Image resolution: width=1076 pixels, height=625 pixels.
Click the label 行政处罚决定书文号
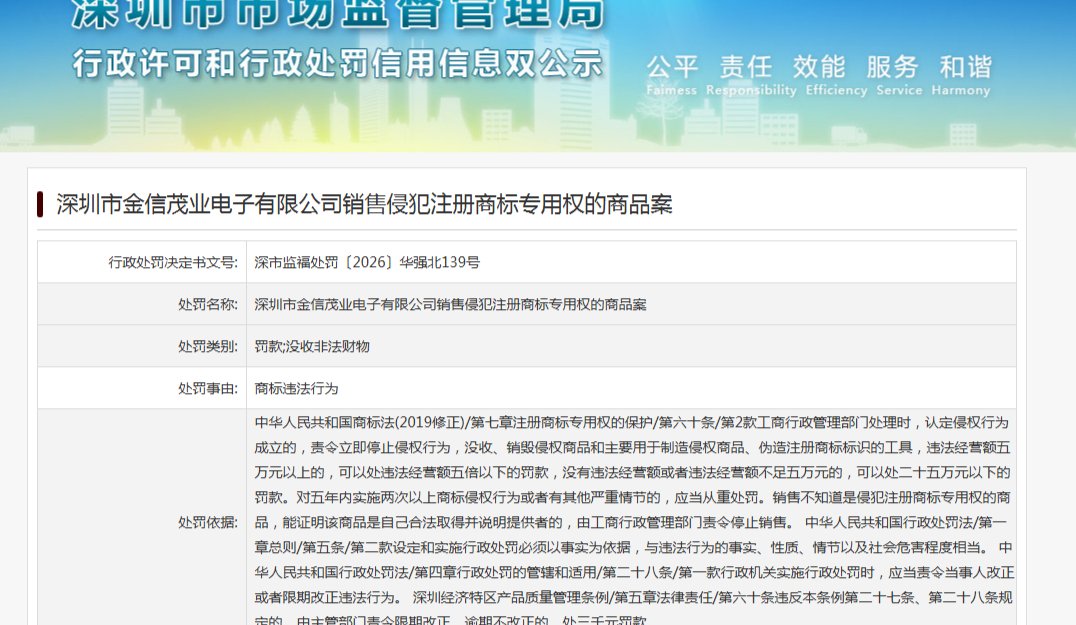[173, 262]
